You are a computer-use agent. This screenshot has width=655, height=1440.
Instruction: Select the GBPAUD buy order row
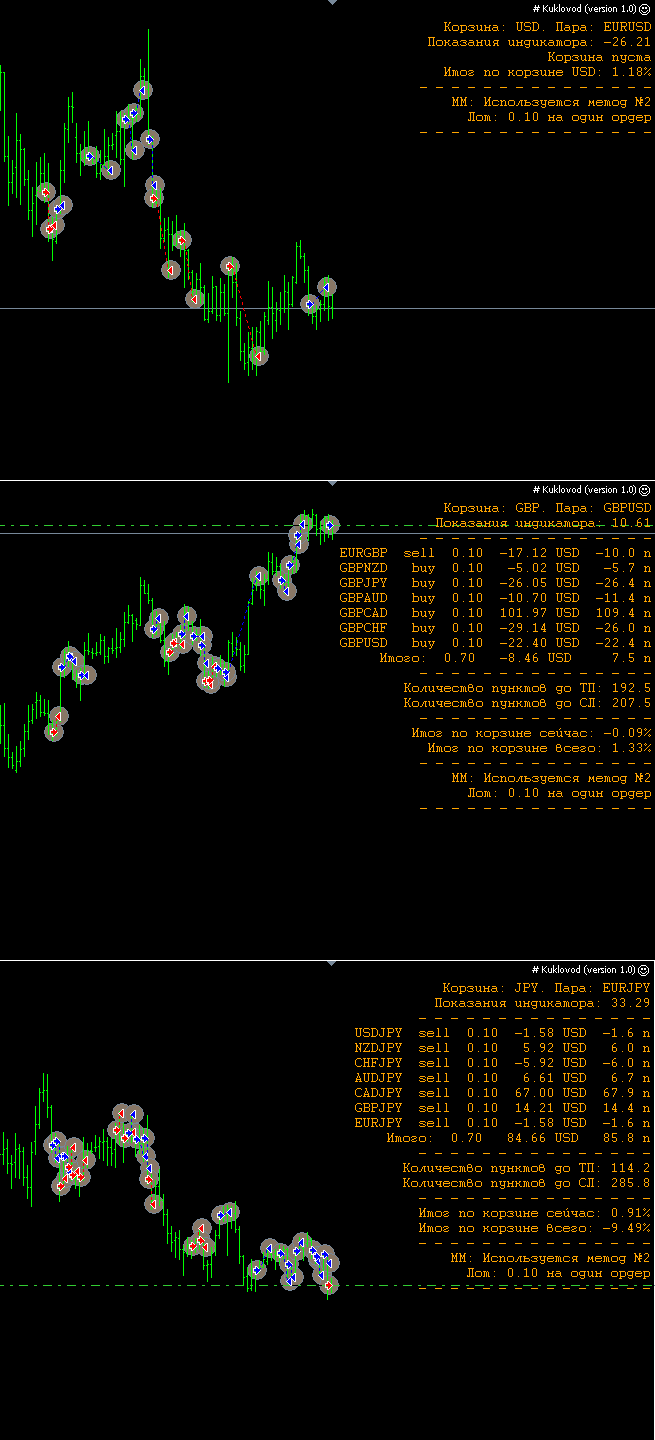(x=495, y=598)
